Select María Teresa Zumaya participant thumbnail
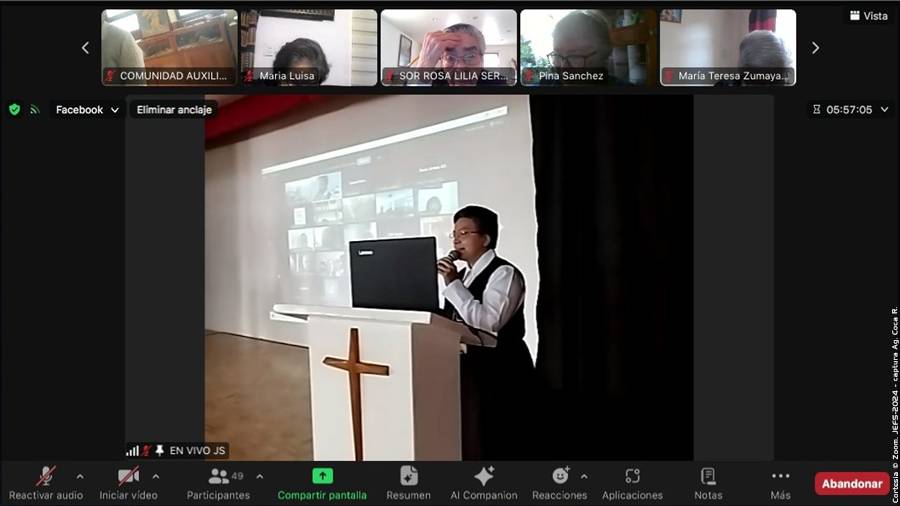900x506 pixels. coord(728,48)
